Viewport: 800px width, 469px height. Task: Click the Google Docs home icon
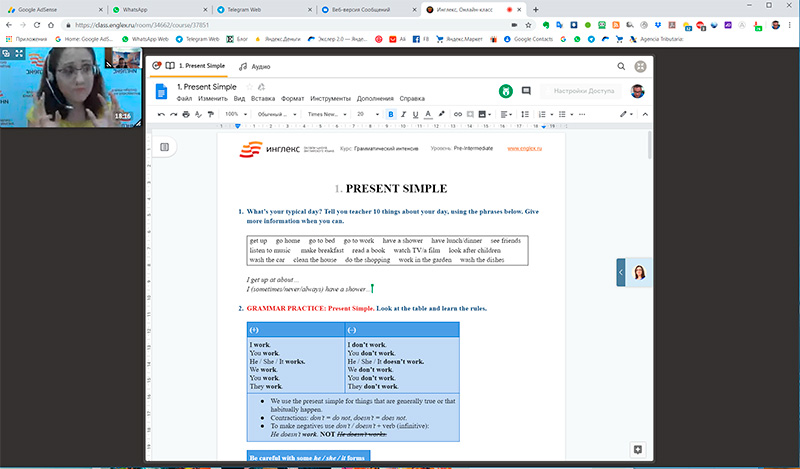160,92
